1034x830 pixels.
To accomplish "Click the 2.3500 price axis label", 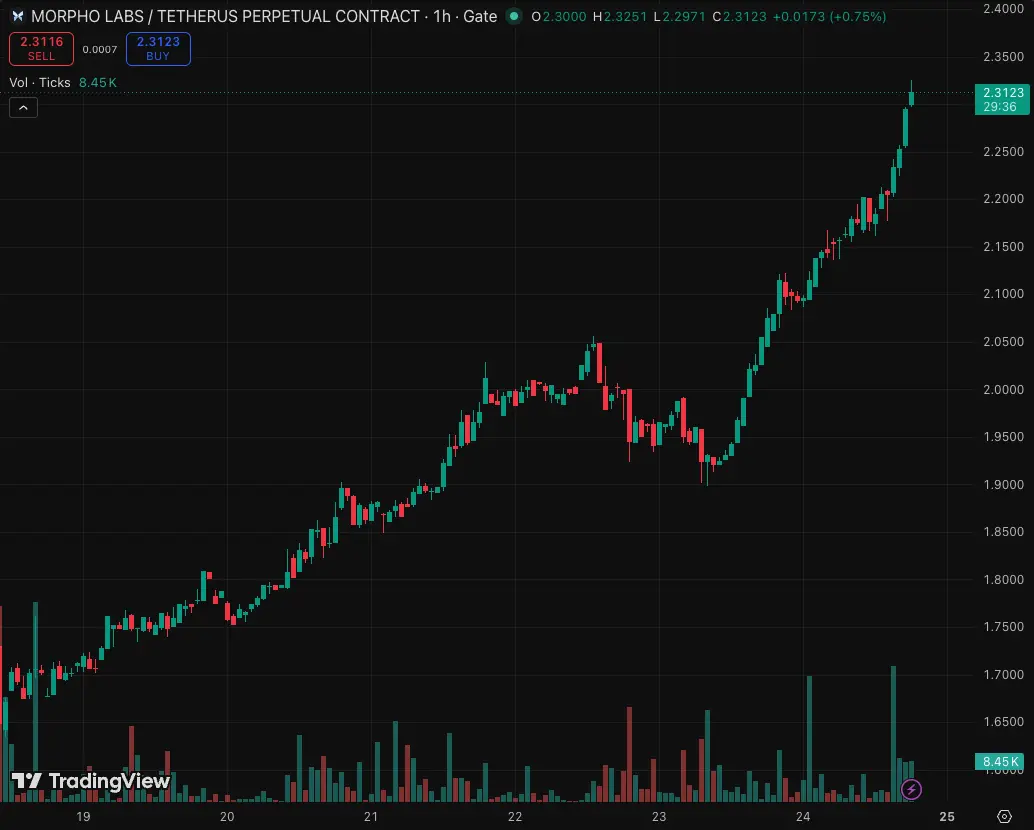I will point(1003,57).
